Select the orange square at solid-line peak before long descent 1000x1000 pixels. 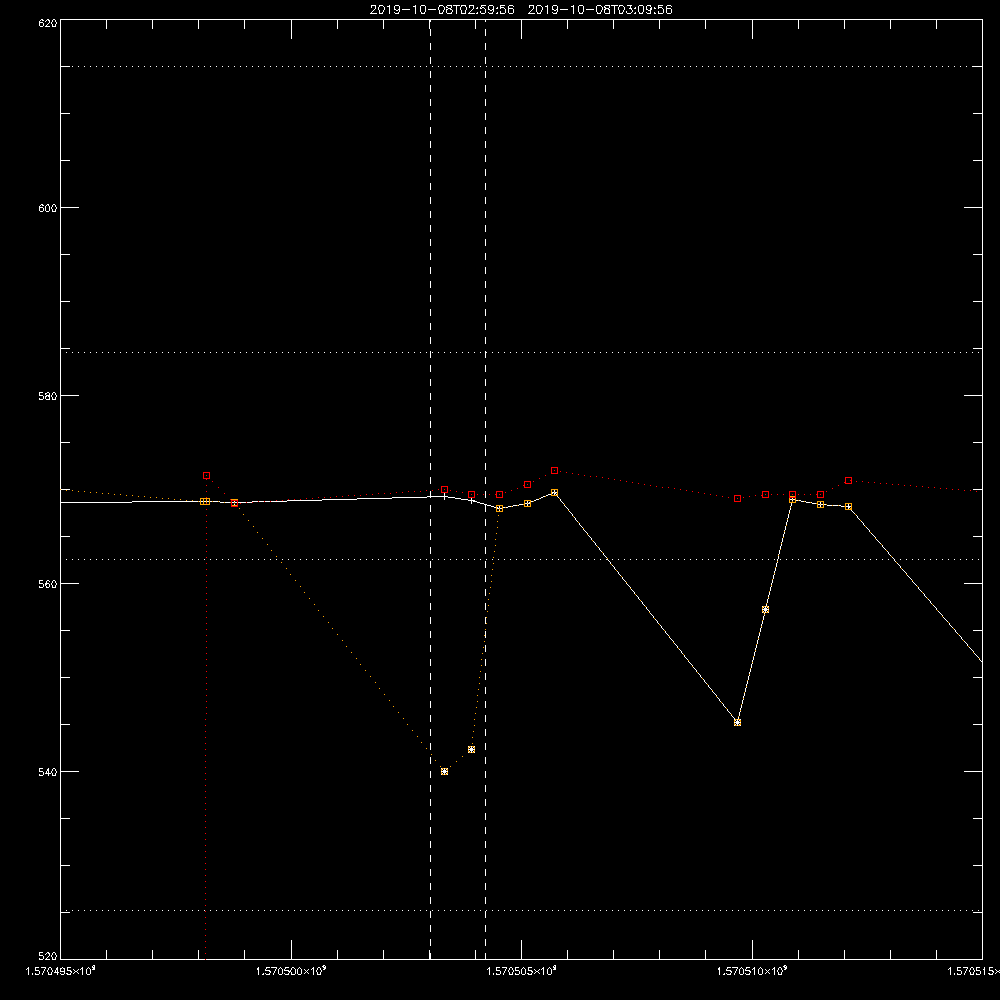pyautogui.click(x=555, y=492)
